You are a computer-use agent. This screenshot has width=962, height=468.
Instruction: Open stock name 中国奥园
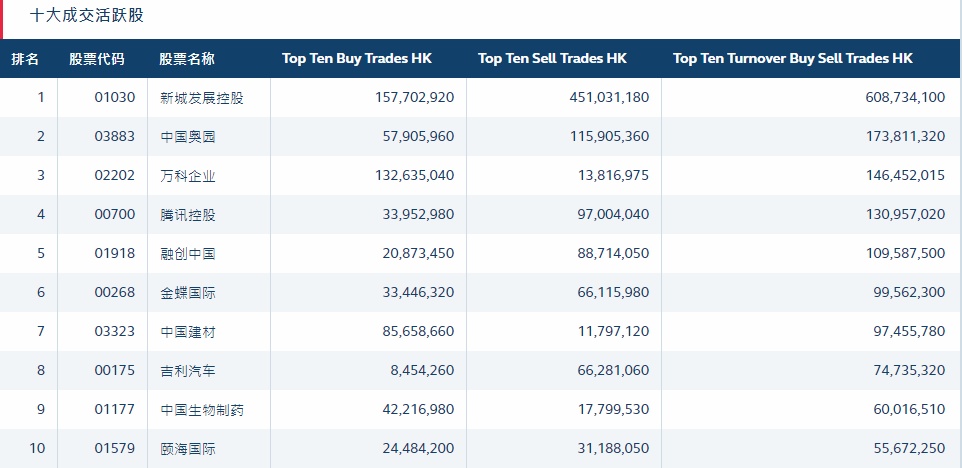(187, 137)
